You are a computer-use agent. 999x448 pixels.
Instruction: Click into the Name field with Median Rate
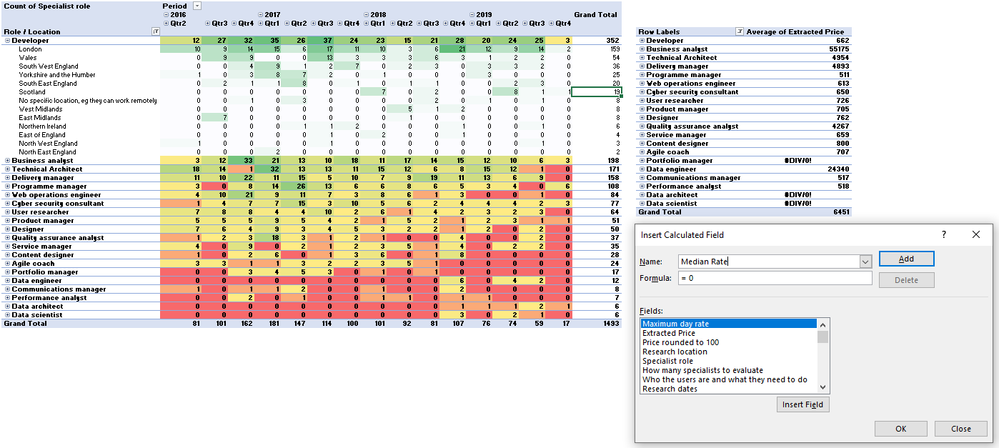click(x=768, y=261)
